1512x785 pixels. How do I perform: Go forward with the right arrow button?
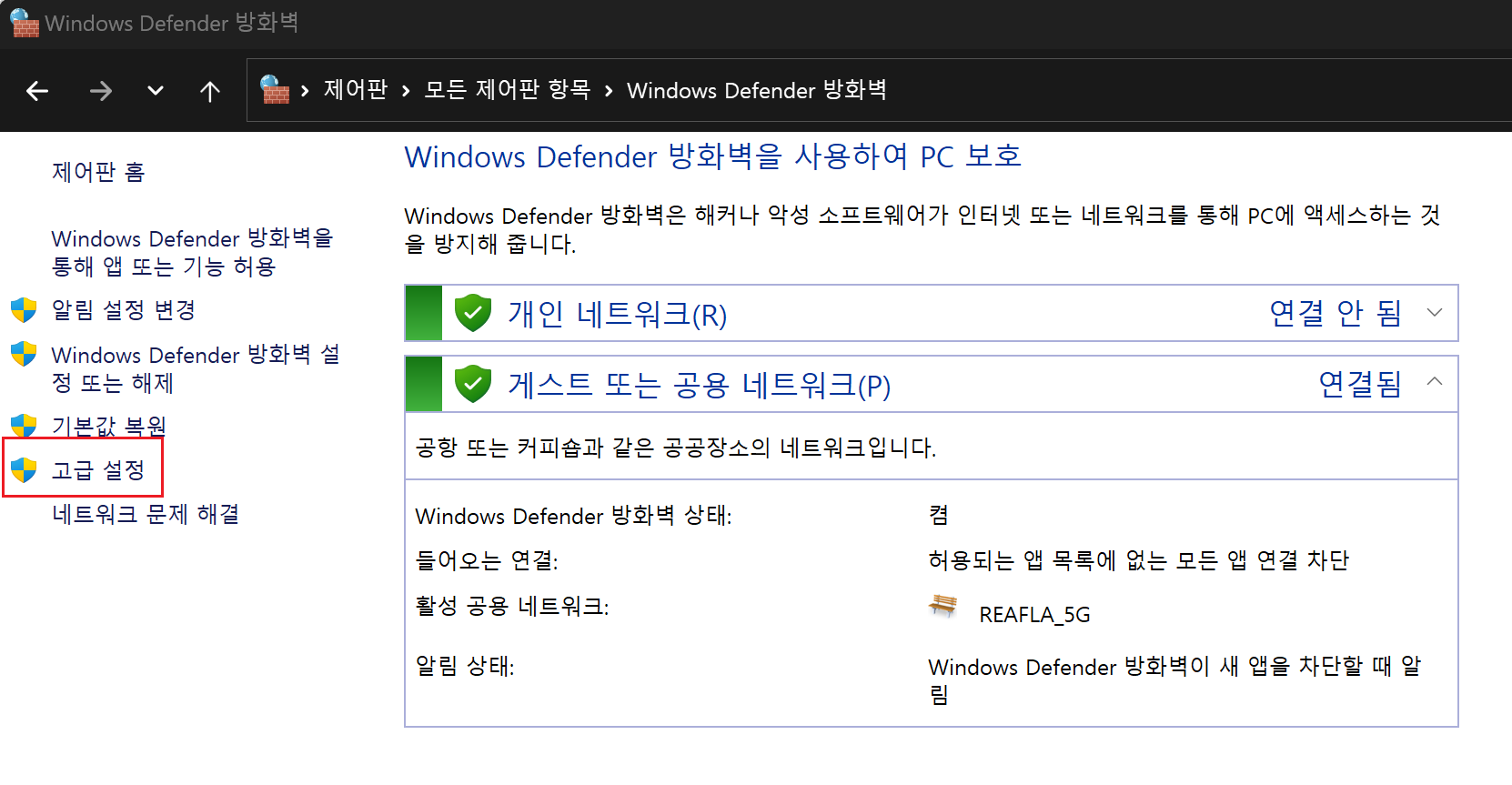tap(101, 91)
